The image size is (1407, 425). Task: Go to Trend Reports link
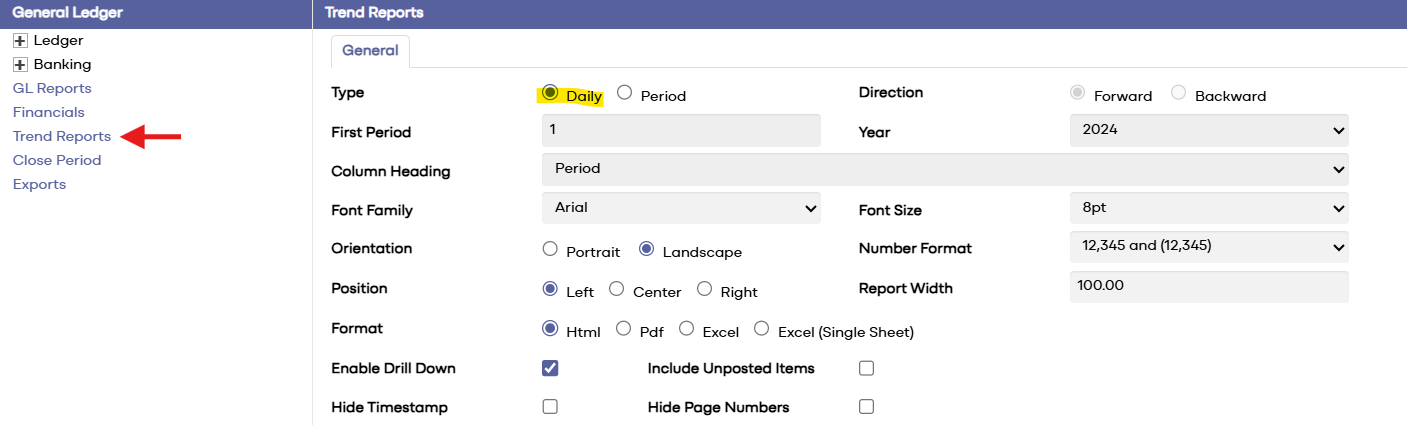click(x=62, y=136)
